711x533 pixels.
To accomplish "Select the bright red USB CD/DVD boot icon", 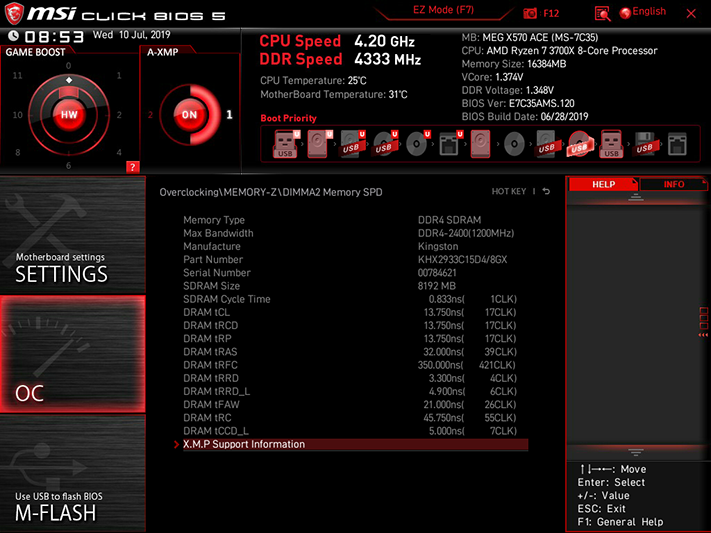I will 580,144.
